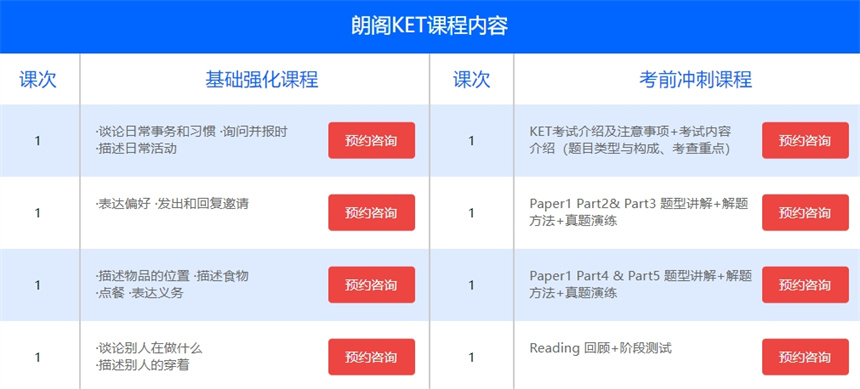The height and width of the screenshot is (389, 860).
Task: Click 预约咨询 button for KET考试介绍 lesson
Action: point(805,140)
